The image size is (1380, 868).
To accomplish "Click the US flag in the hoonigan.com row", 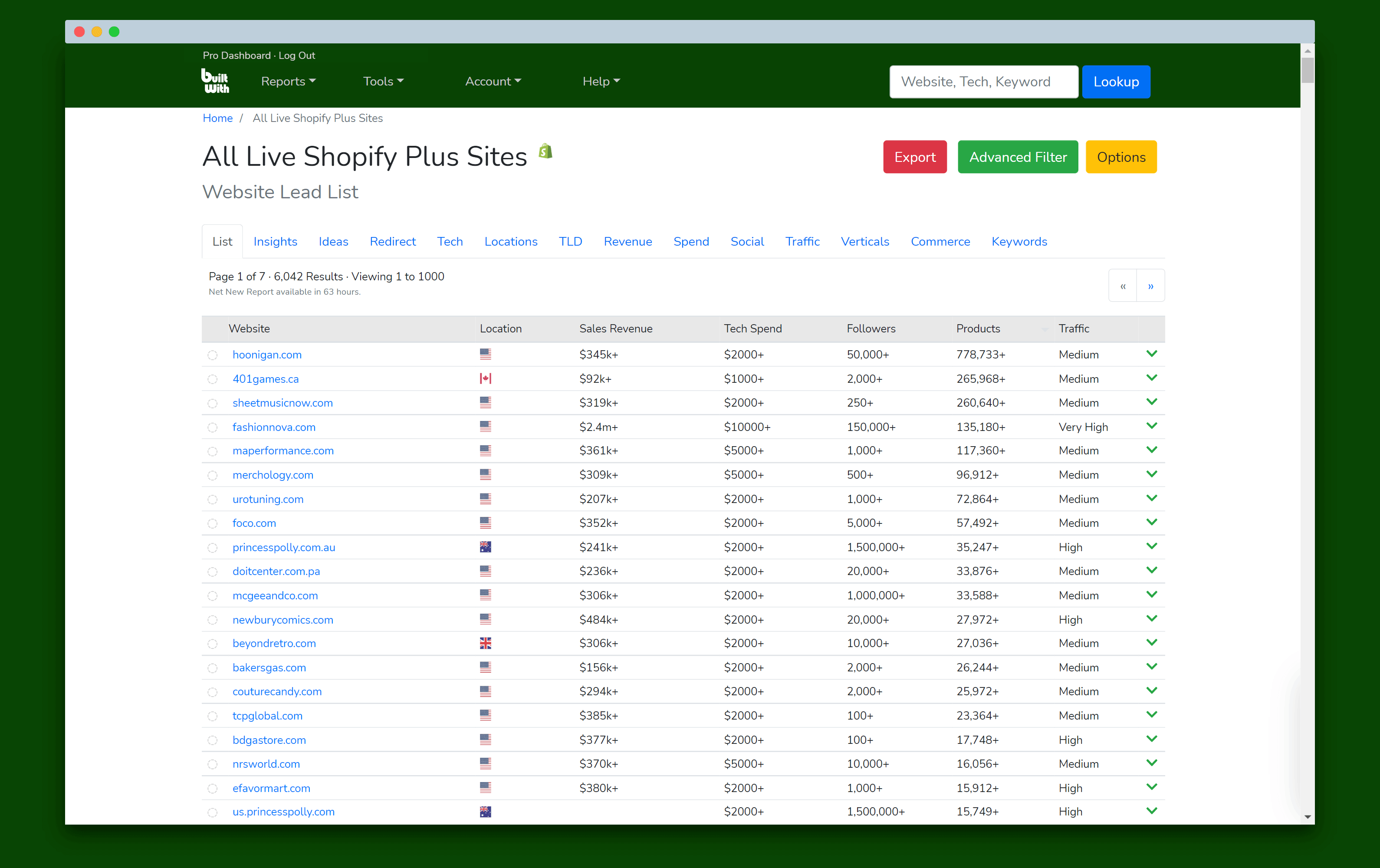I will (x=486, y=354).
